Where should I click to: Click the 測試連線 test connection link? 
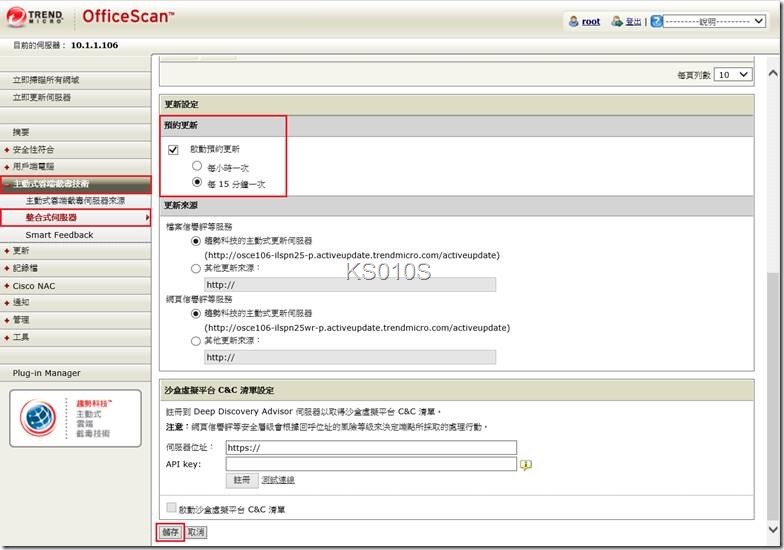point(278,480)
